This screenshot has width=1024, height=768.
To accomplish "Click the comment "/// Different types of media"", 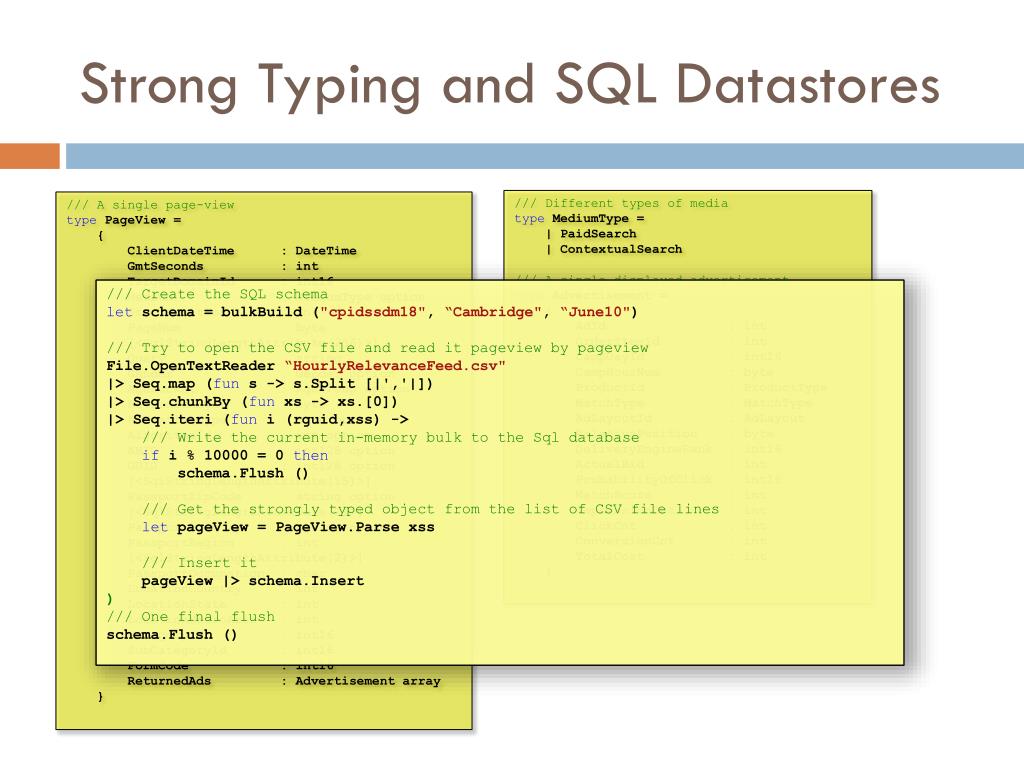I will point(621,203).
